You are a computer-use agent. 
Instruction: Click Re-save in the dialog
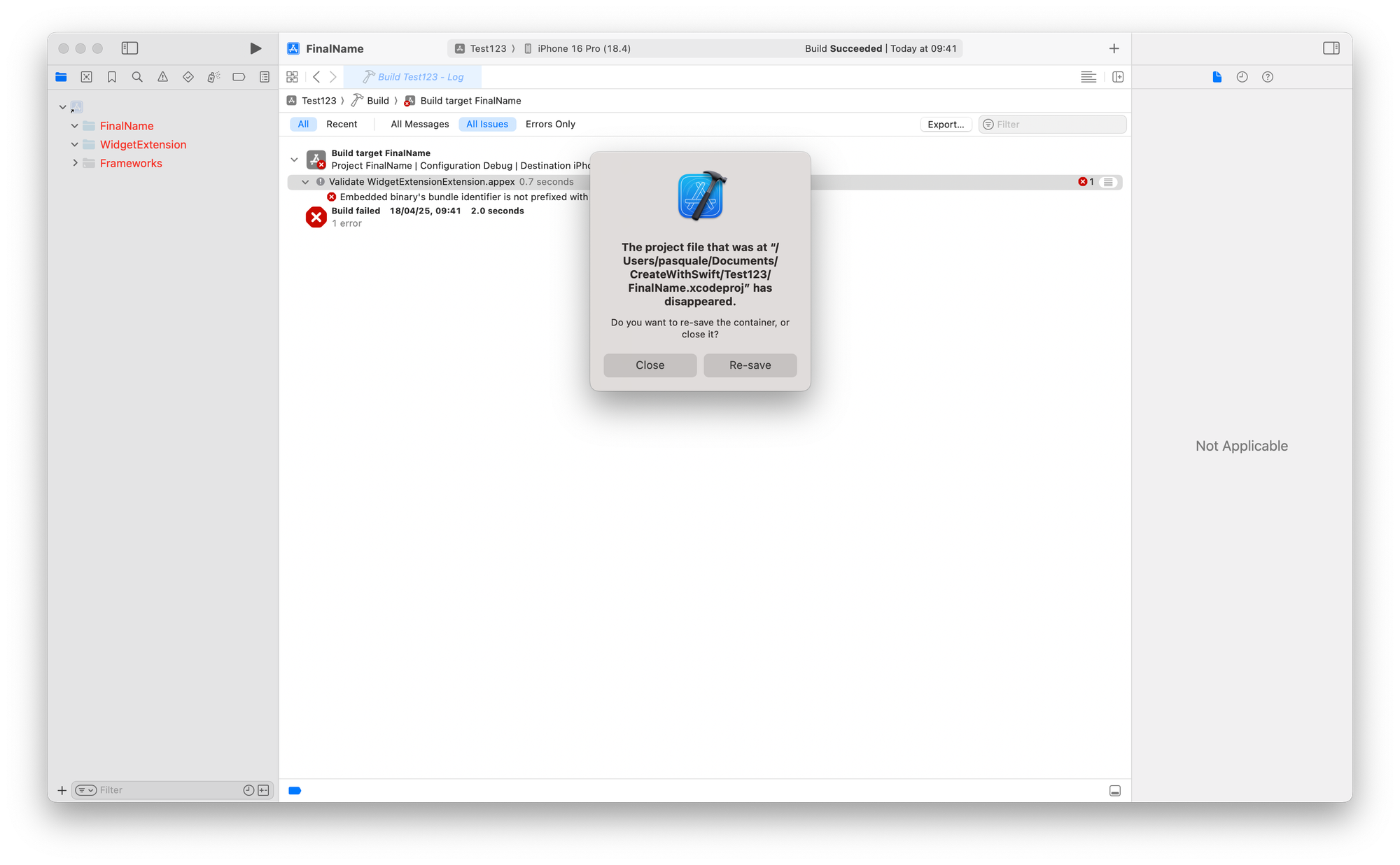[750, 365]
